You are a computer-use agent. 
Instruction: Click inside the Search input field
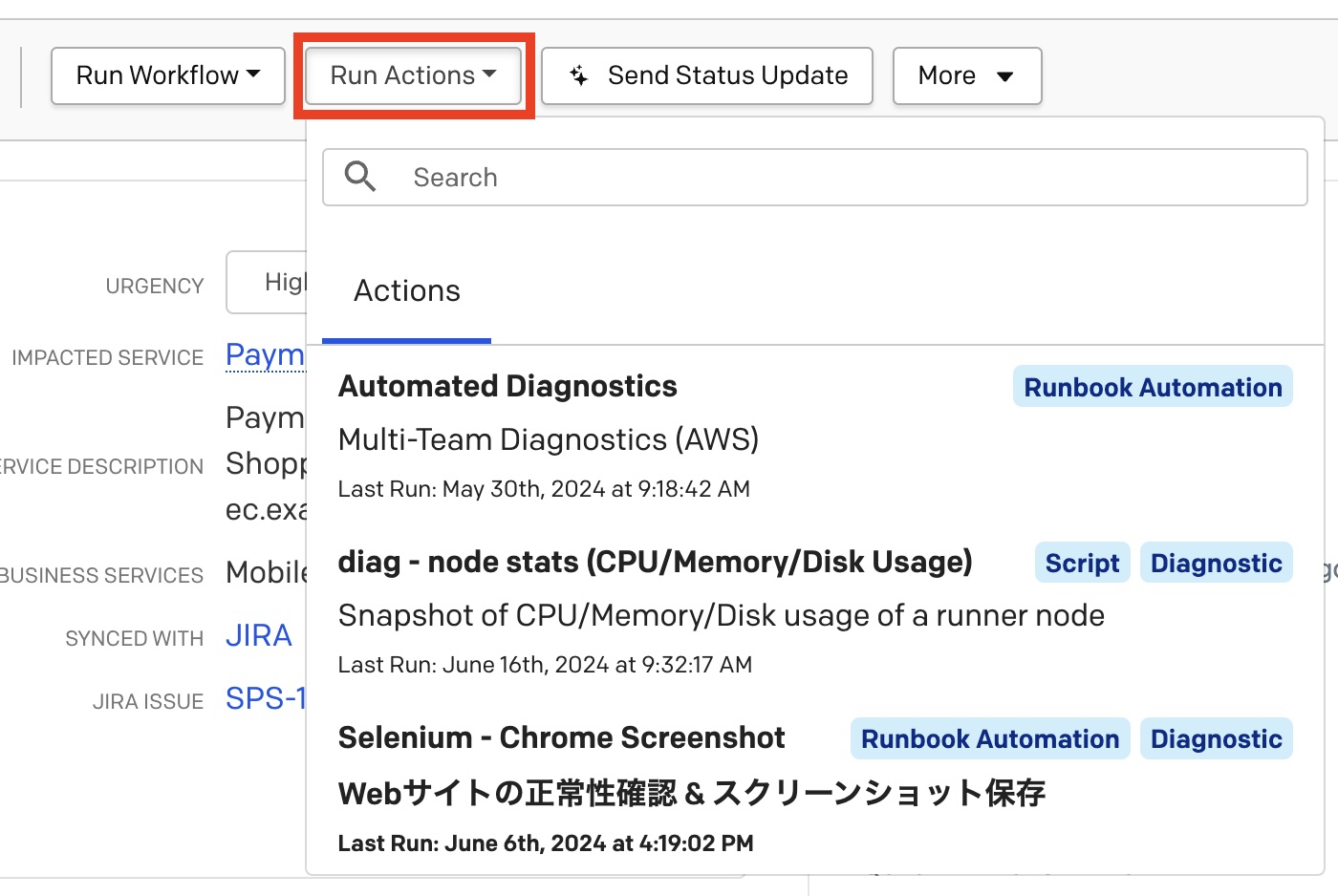click(x=669, y=177)
